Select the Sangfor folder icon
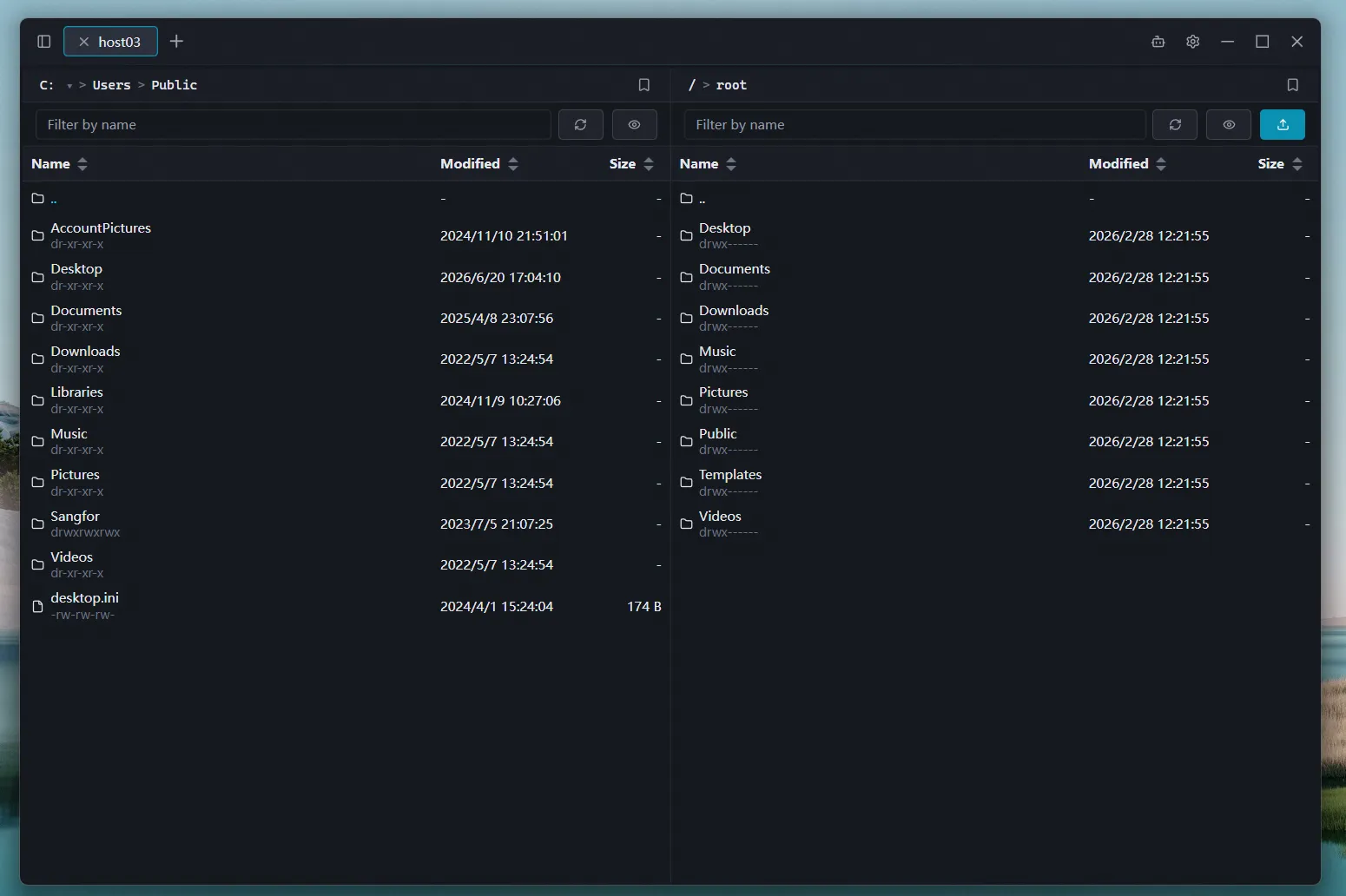 pyautogui.click(x=37, y=524)
